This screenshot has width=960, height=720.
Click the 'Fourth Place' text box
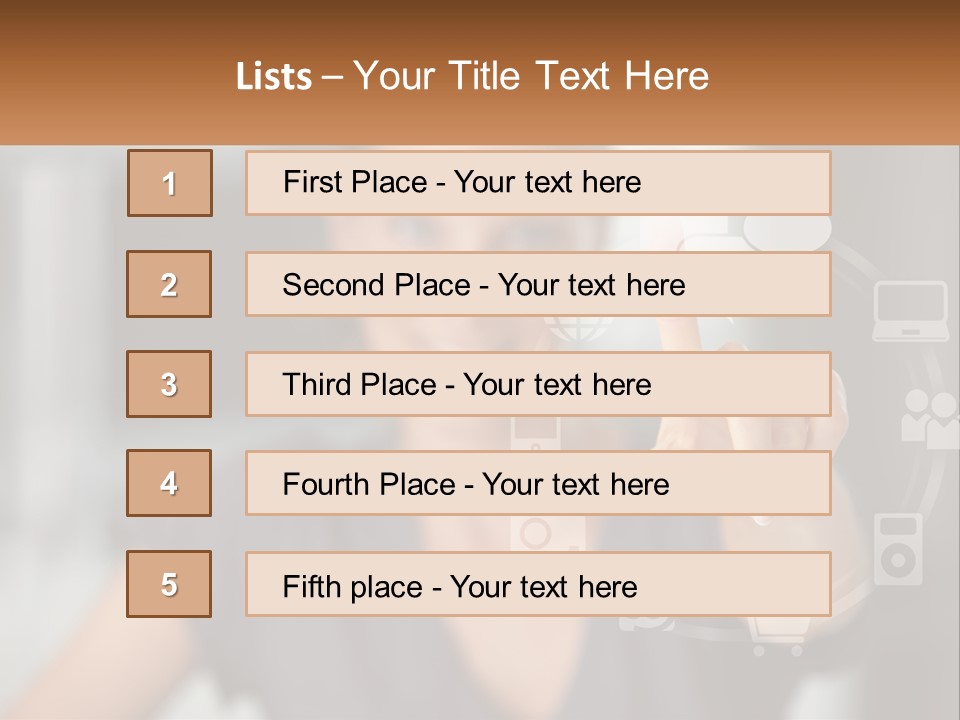(x=538, y=484)
